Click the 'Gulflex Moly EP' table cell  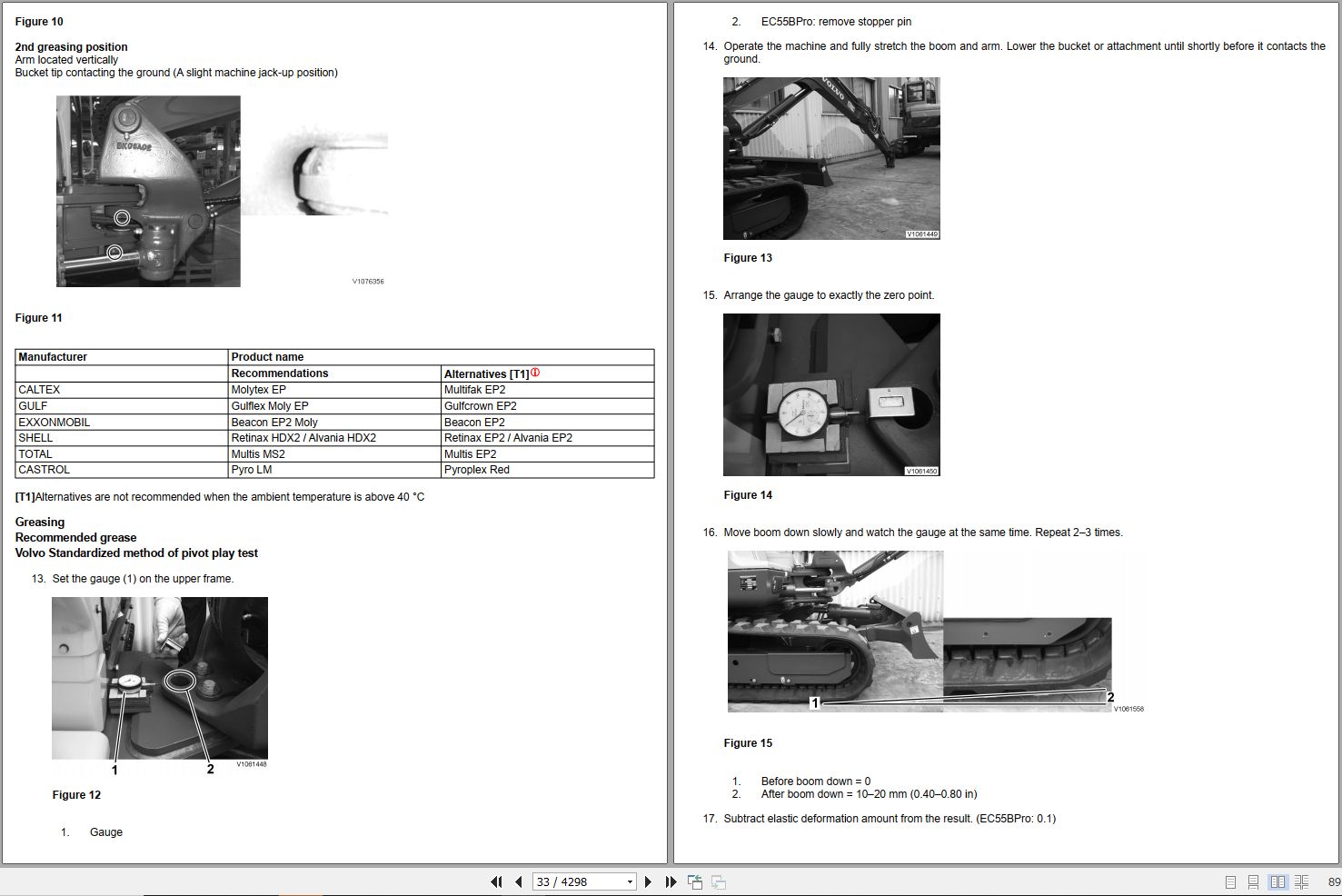(x=334, y=406)
